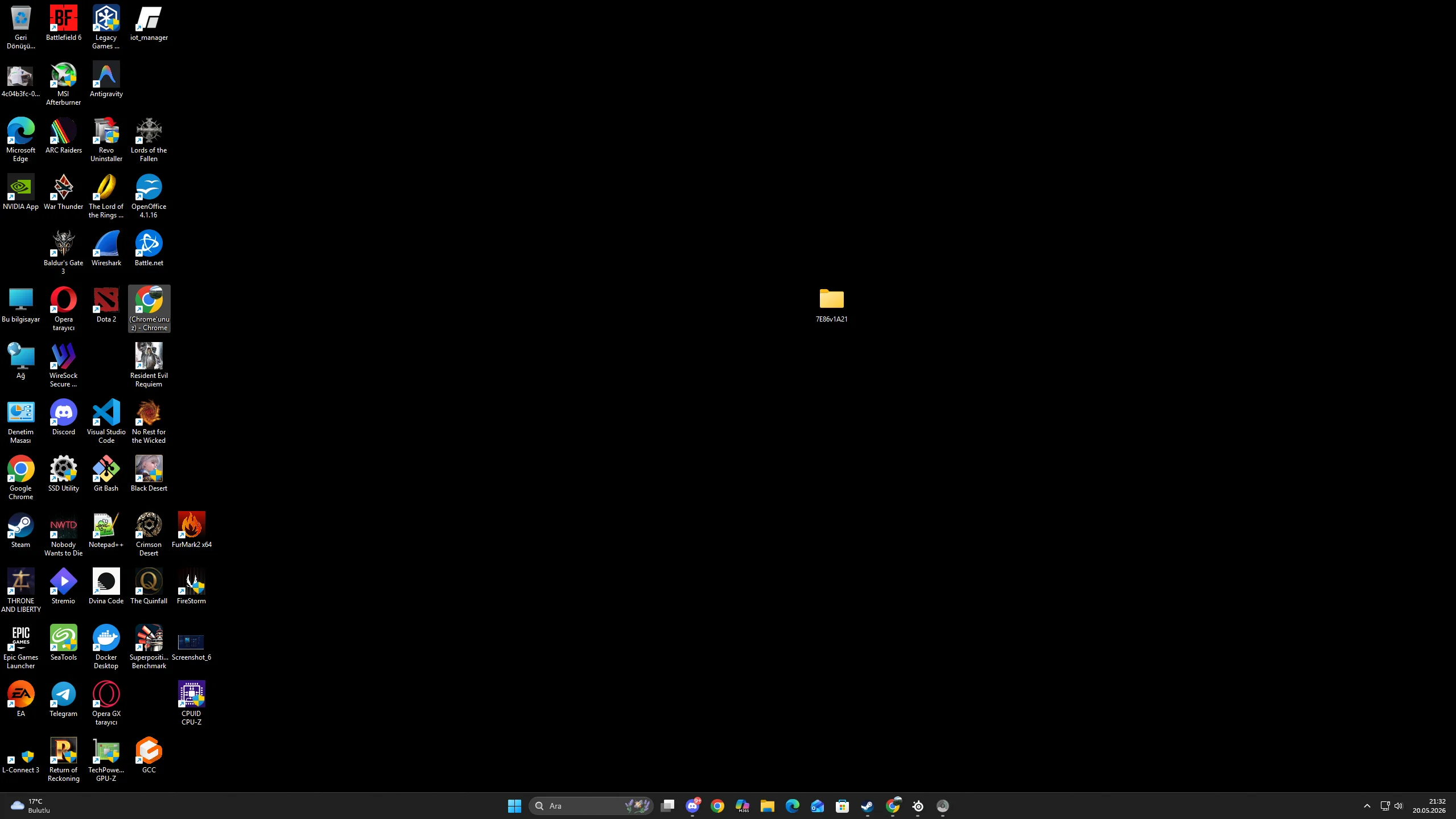Image resolution: width=1456 pixels, height=819 pixels.
Task: Expand the hidden system tray icons chevron
Action: [x=1367, y=806]
